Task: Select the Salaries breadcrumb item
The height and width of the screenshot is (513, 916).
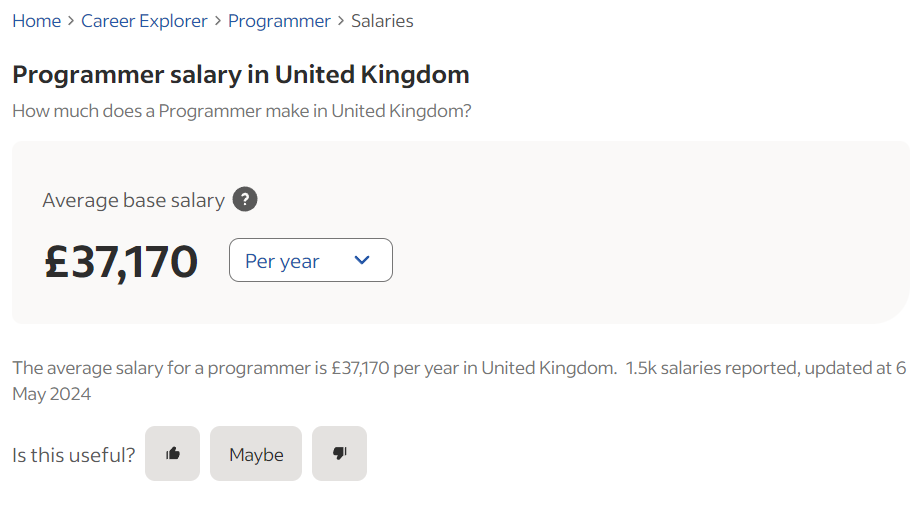Action: (382, 21)
